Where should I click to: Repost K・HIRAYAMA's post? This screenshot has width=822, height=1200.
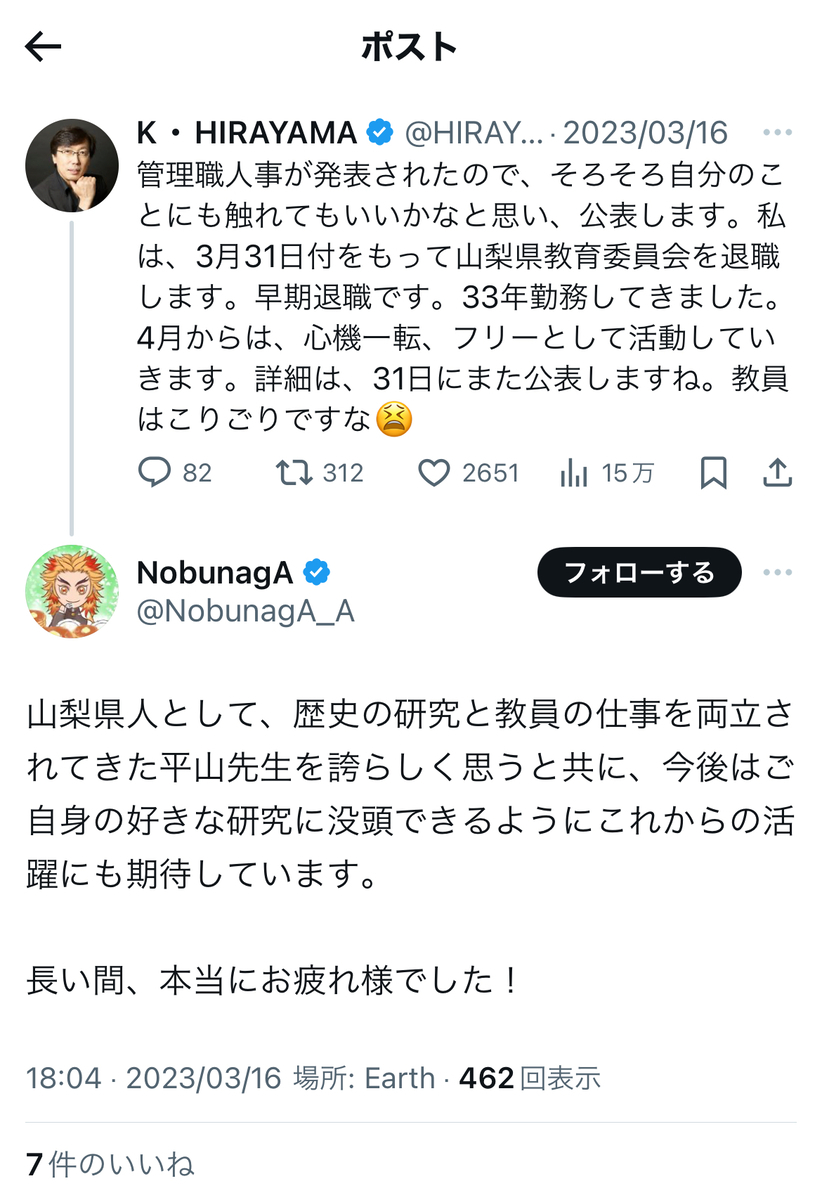click(294, 473)
